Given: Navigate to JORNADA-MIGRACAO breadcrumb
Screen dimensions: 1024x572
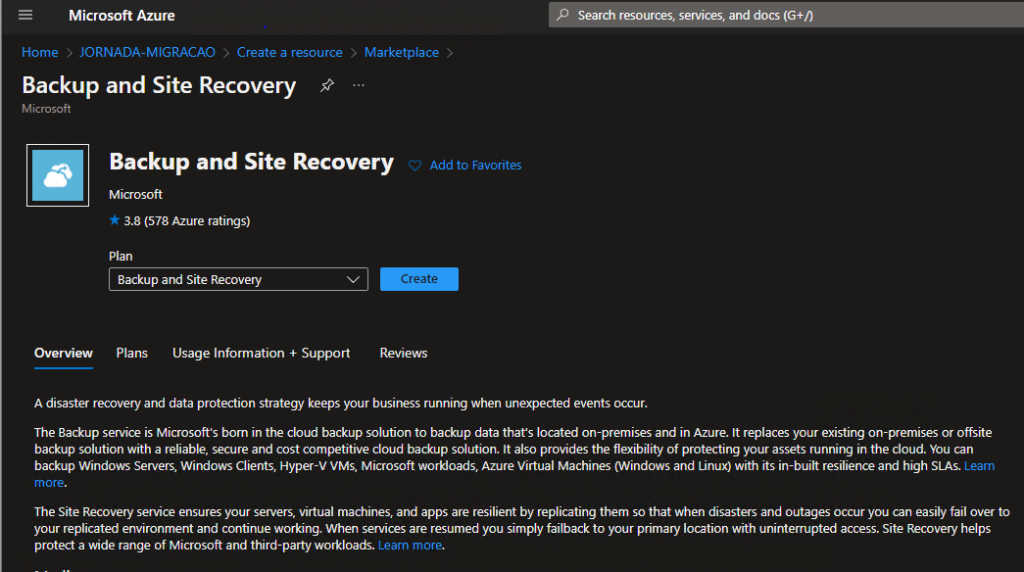Looking at the screenshot, I should tap(147, 52).
